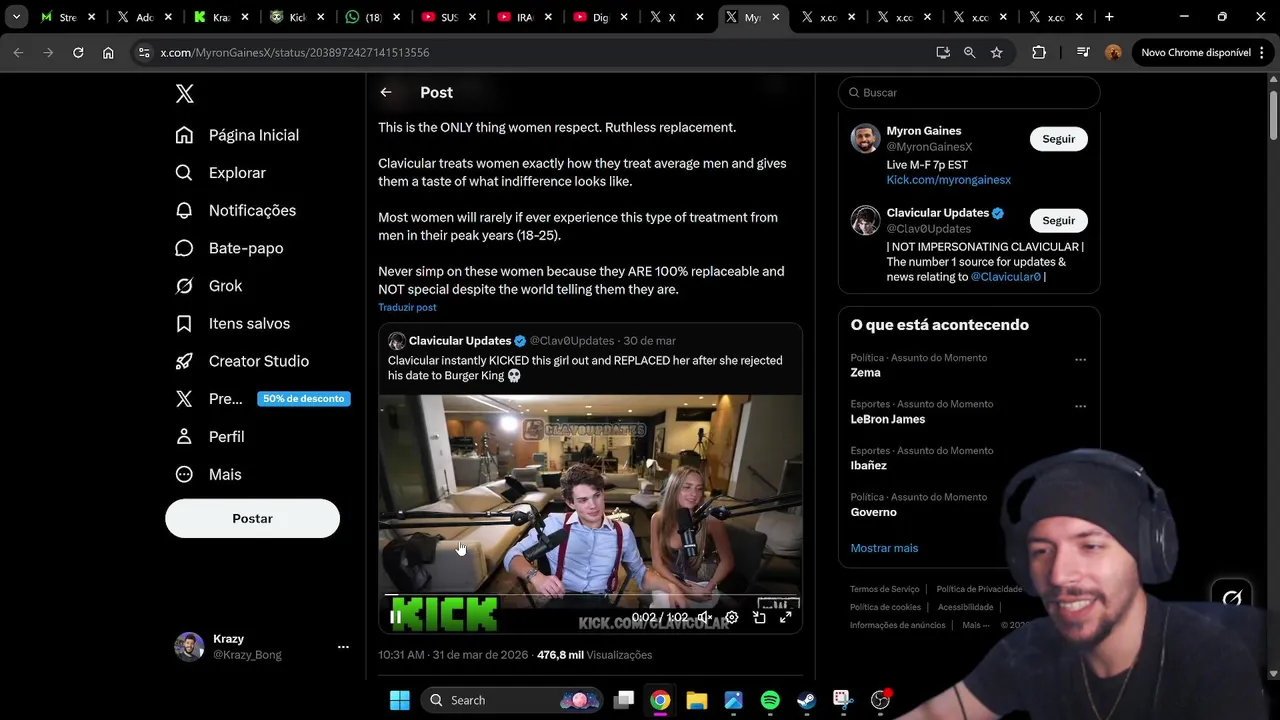Viewport: 1280px width, 720px height.
Task: Switch to the Kick 'Kra' tab
Action: click(221, 17)
